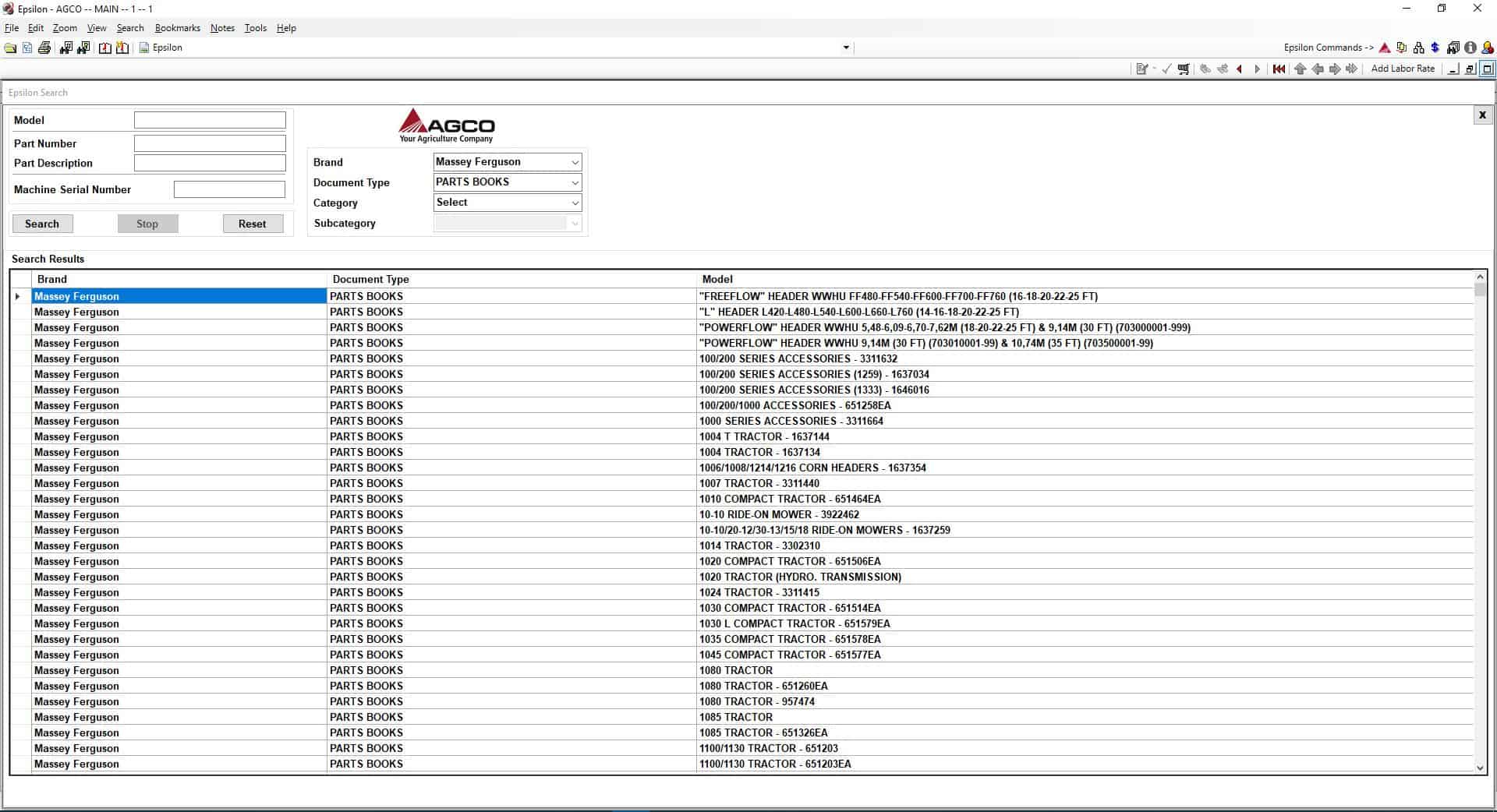Click the Stop button

coord(147,224)
